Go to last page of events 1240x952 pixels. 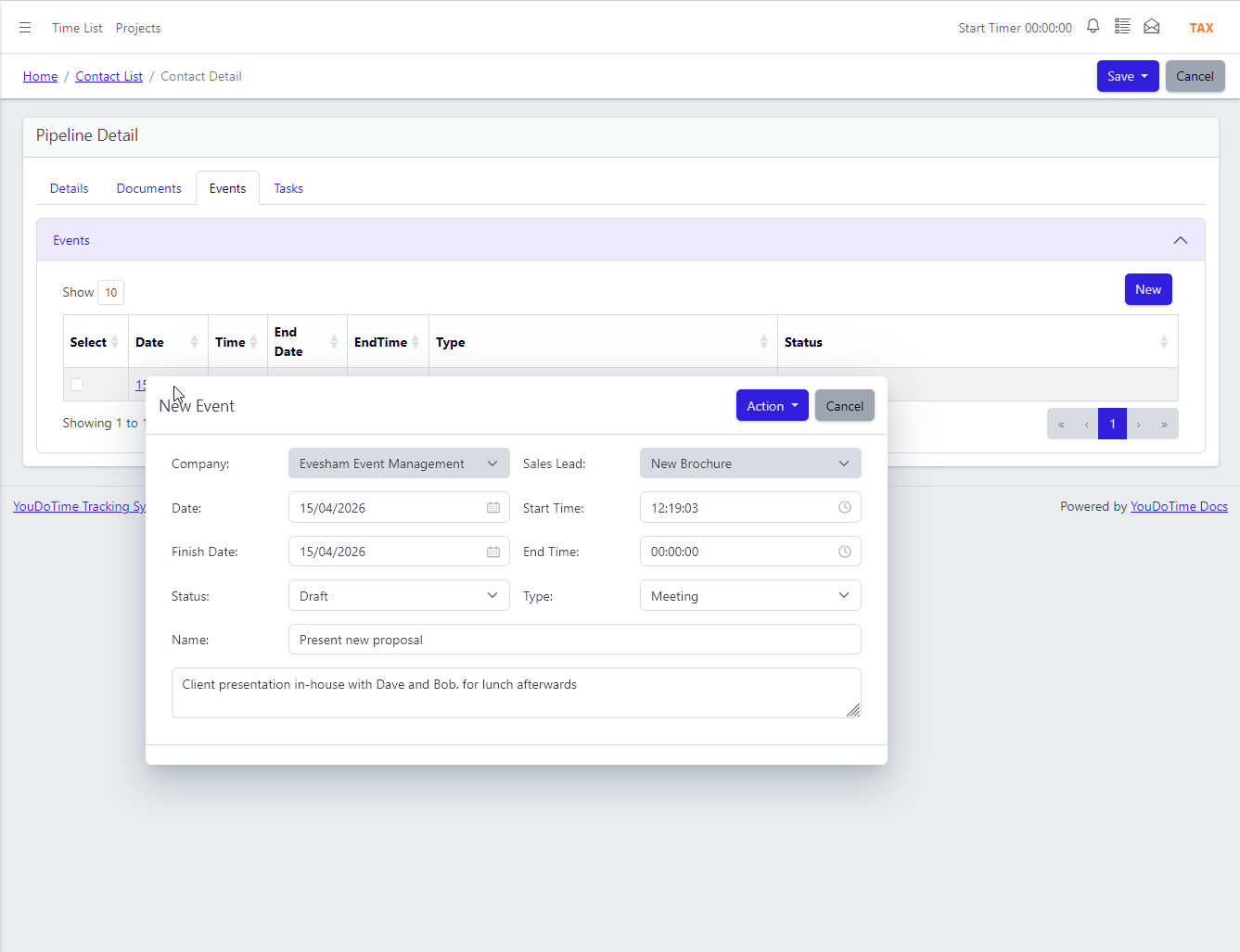tap(1164, 424)
